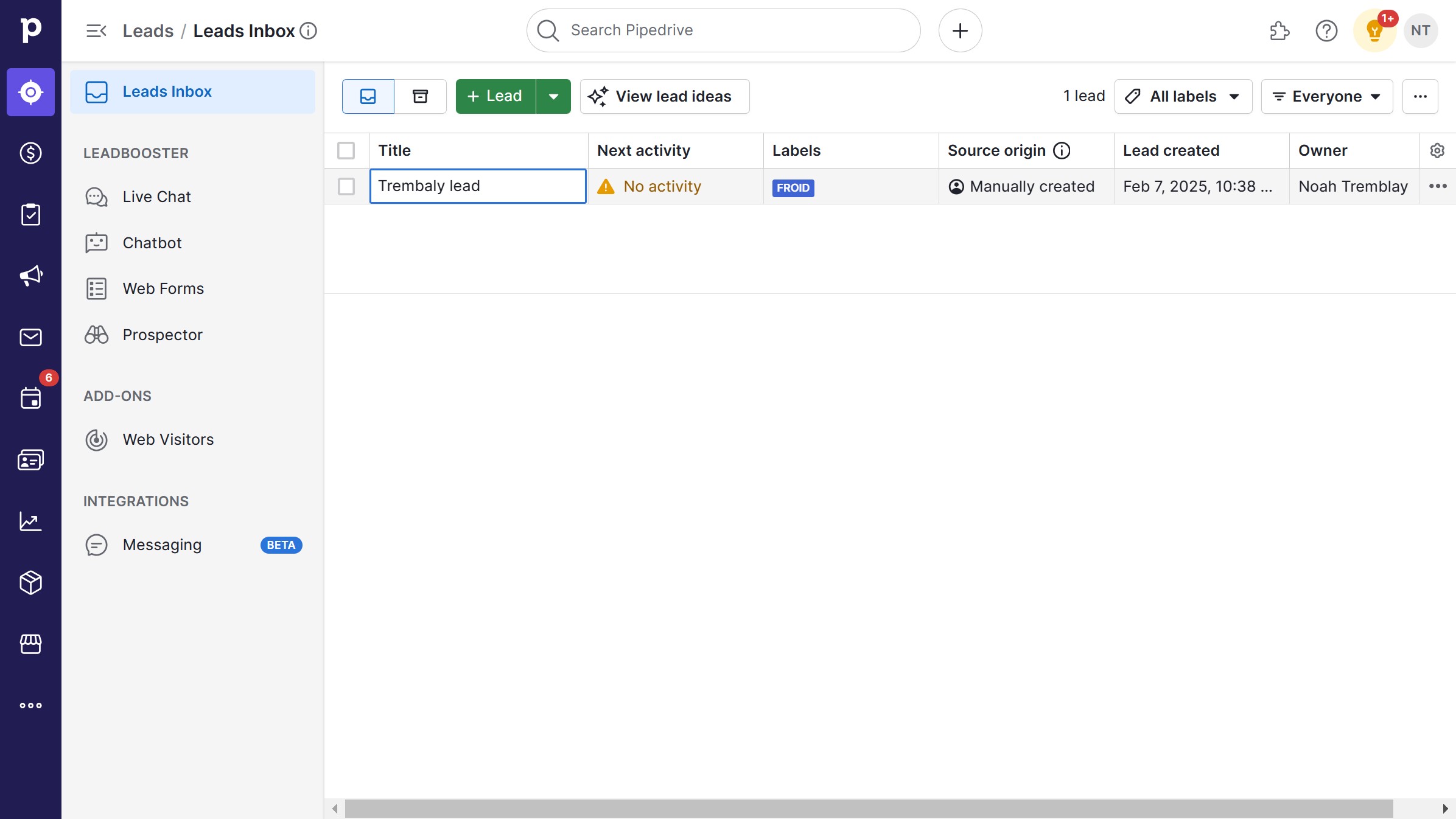Click the green add Lead button
The width and height of the screenshot is (1456, 819).
[495, 96]
